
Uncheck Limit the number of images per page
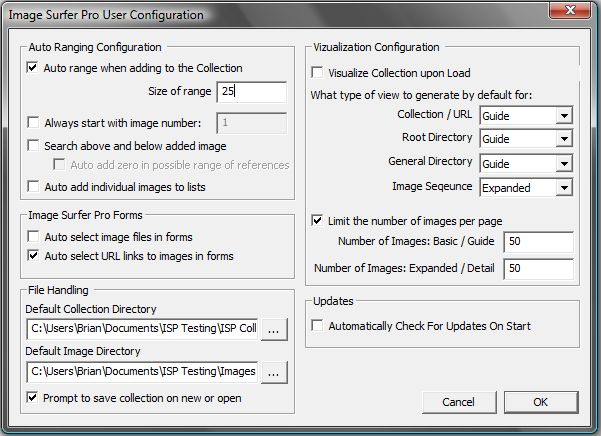tap(317, 221)
